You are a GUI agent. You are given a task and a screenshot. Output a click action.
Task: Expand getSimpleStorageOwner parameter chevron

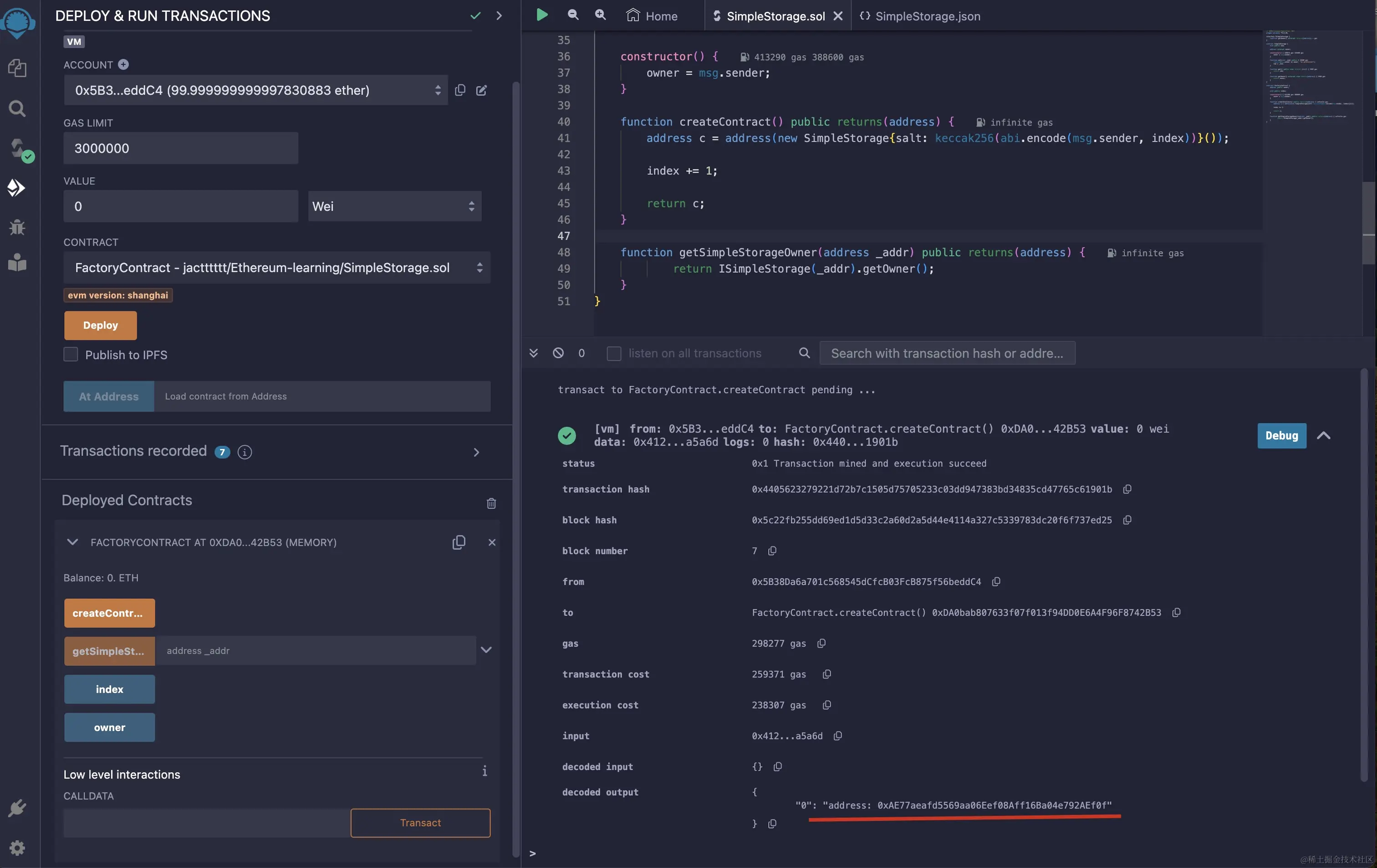point(485,650)
